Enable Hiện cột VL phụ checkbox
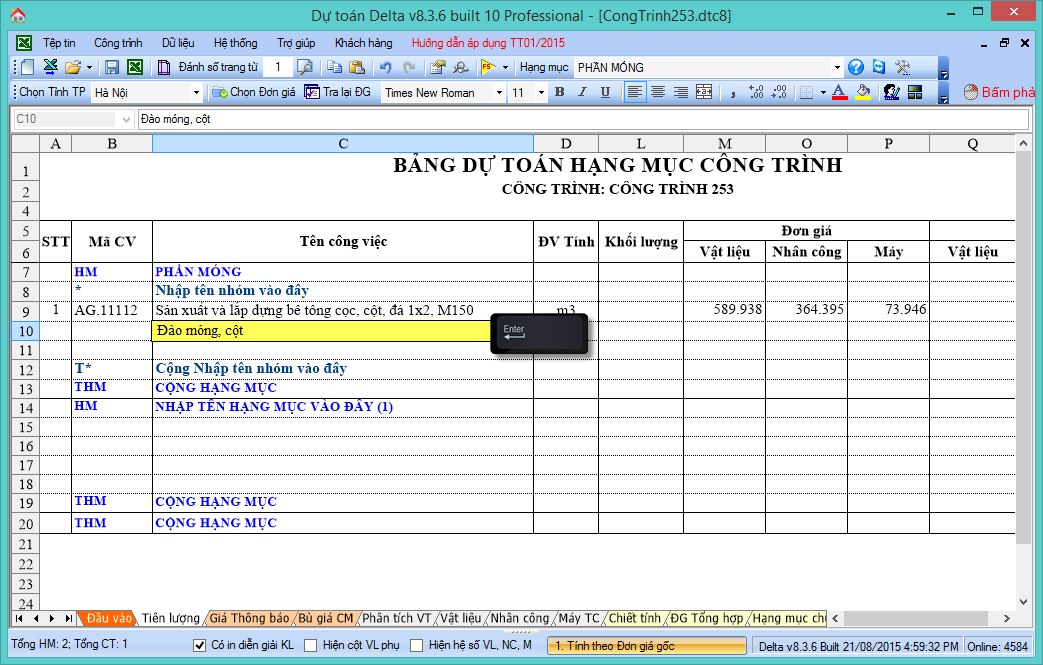The width and height of the screenshot is (1043, 665). [310, 645]
